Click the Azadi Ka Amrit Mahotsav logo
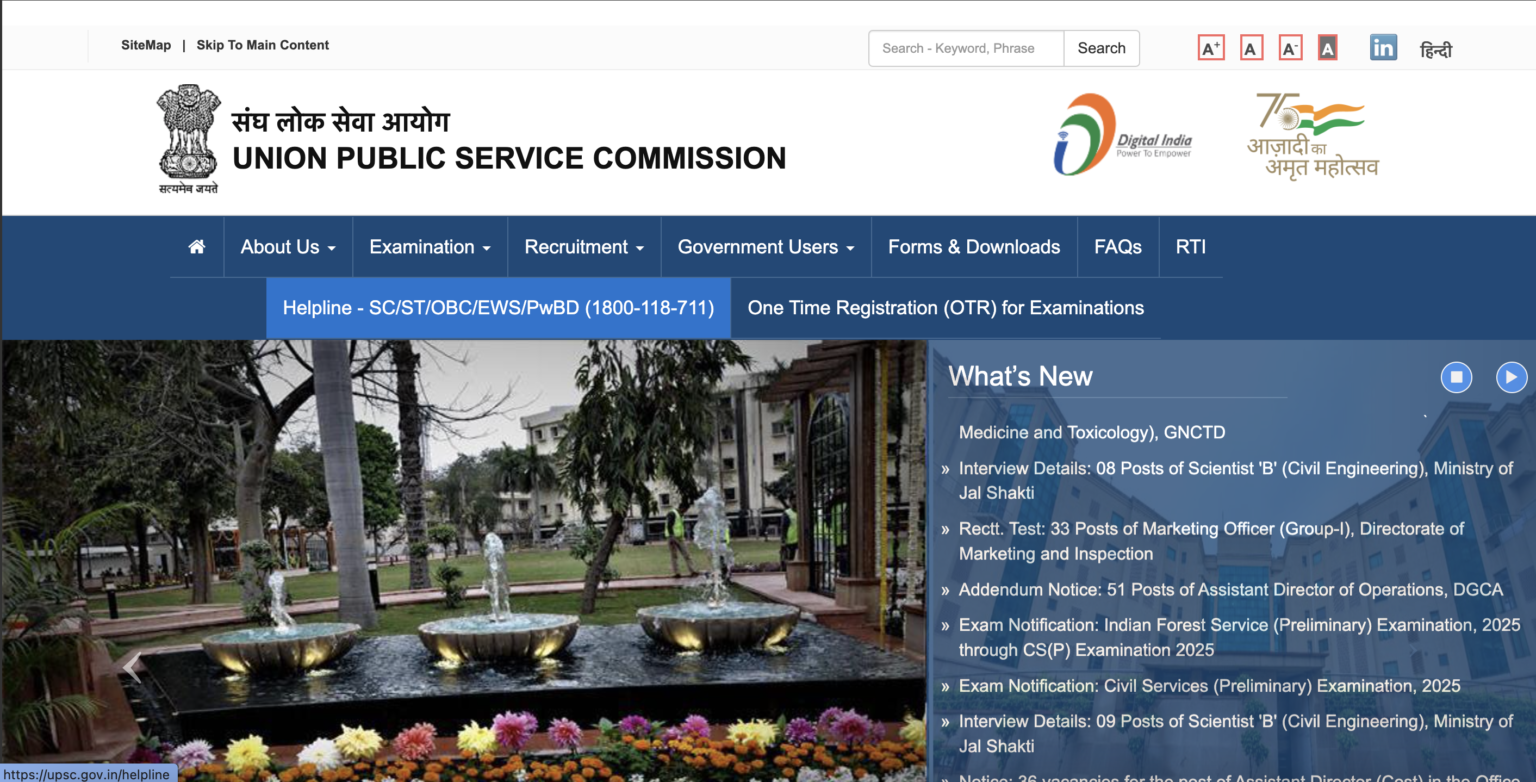Image resolution: width=1536 pixels, height=782 pixels. pos(1311,133)
